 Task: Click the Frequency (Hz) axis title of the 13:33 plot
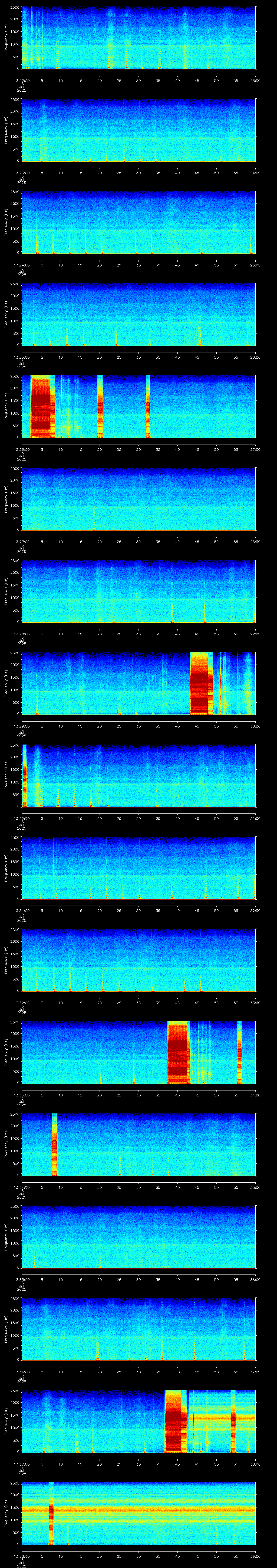pyautogui.click(x=6, y=1052)
